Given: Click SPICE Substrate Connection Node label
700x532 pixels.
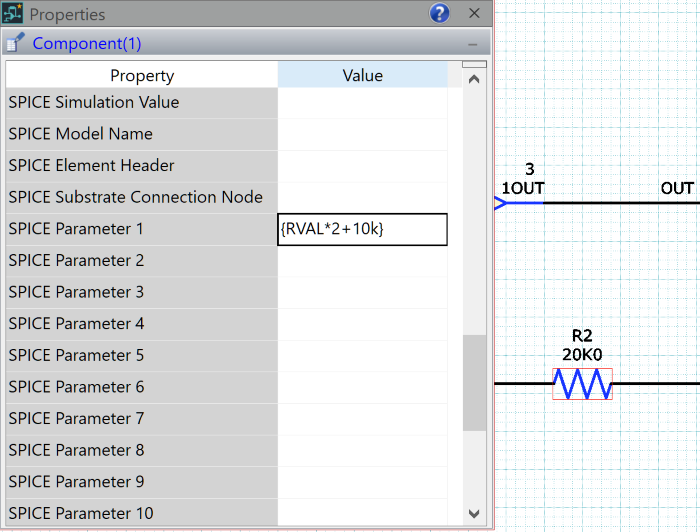Looking at the screenshot, I should point(135,197).
